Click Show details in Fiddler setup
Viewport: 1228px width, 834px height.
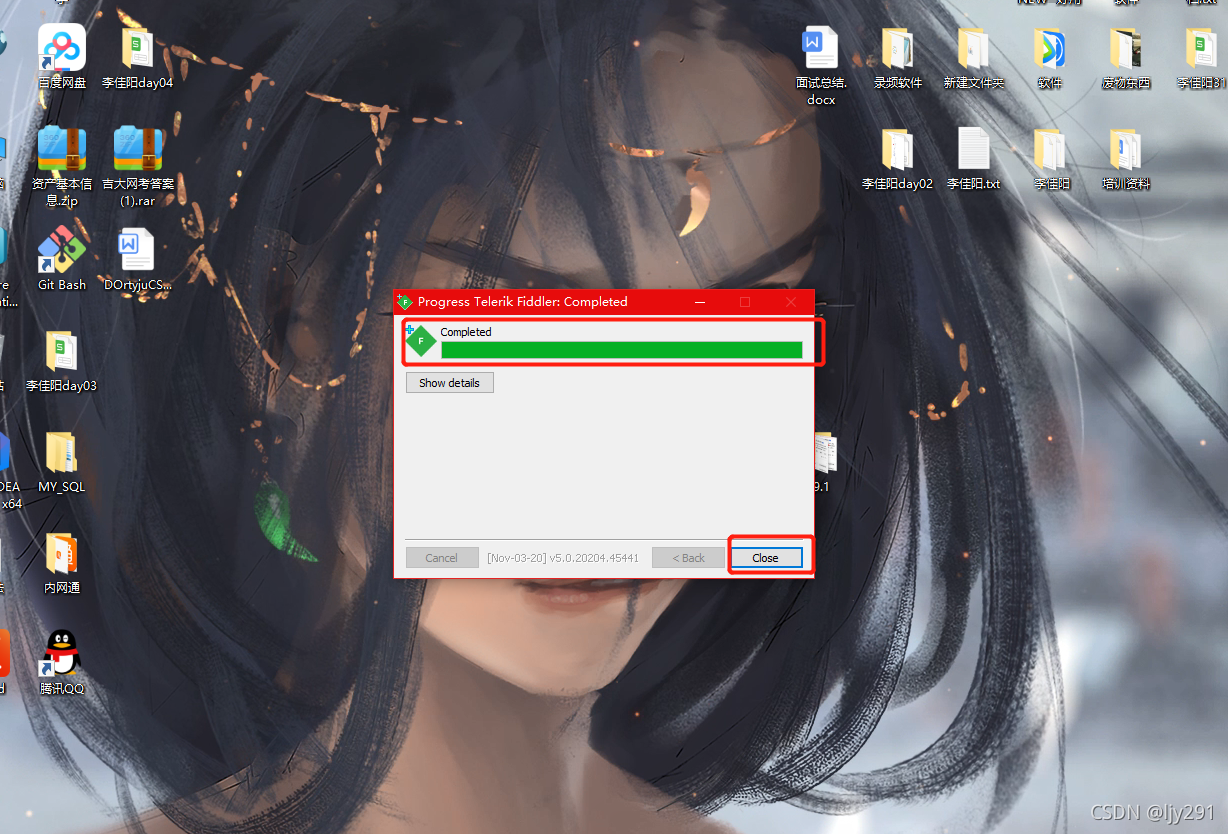click(449, 383)
